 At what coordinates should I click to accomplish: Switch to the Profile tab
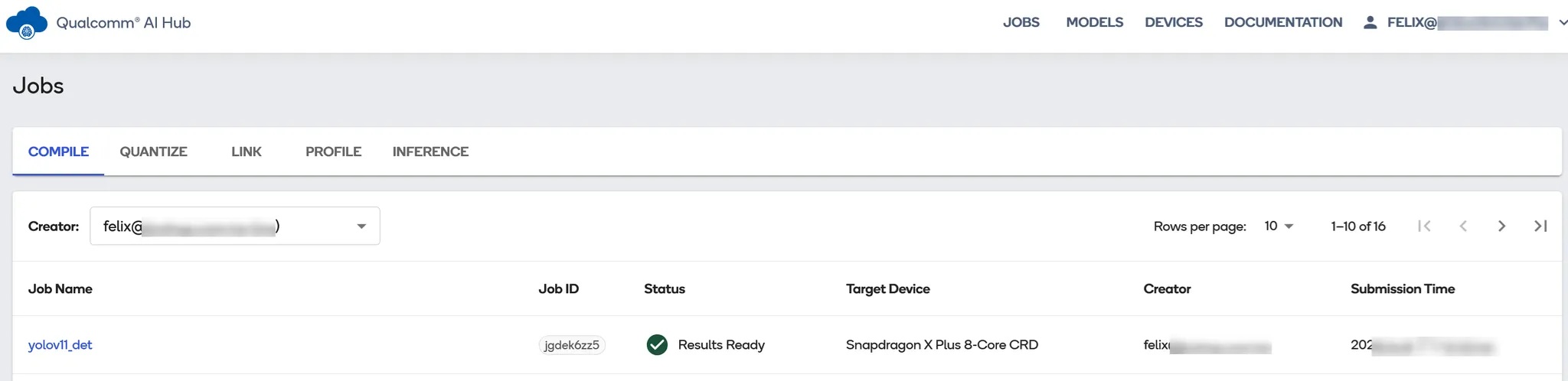(333, 151)
